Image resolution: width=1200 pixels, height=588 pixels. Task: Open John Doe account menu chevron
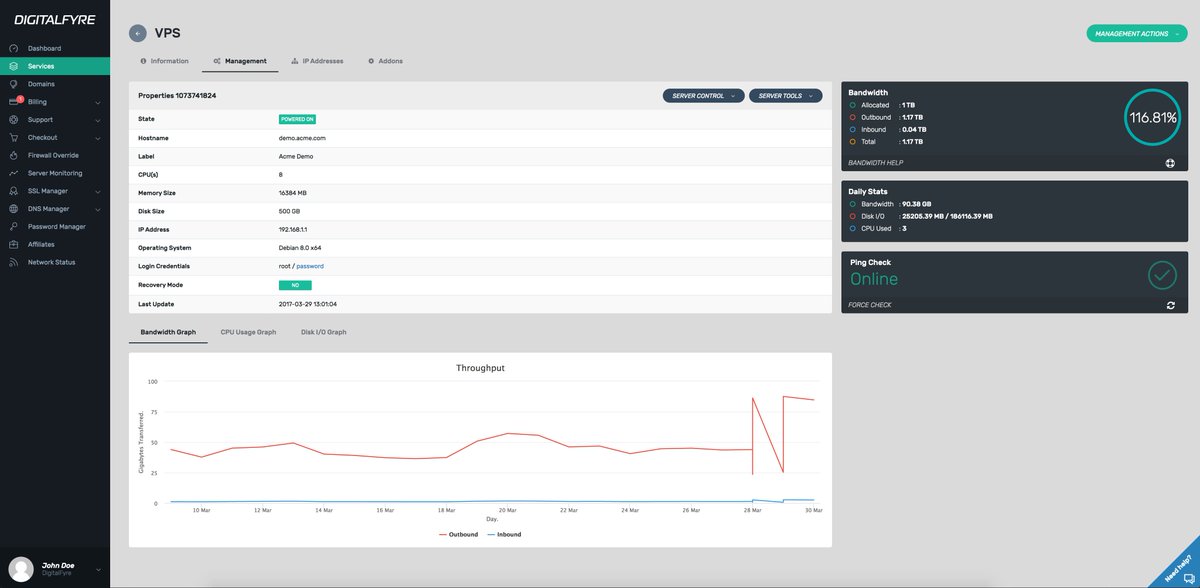[98, 569]
